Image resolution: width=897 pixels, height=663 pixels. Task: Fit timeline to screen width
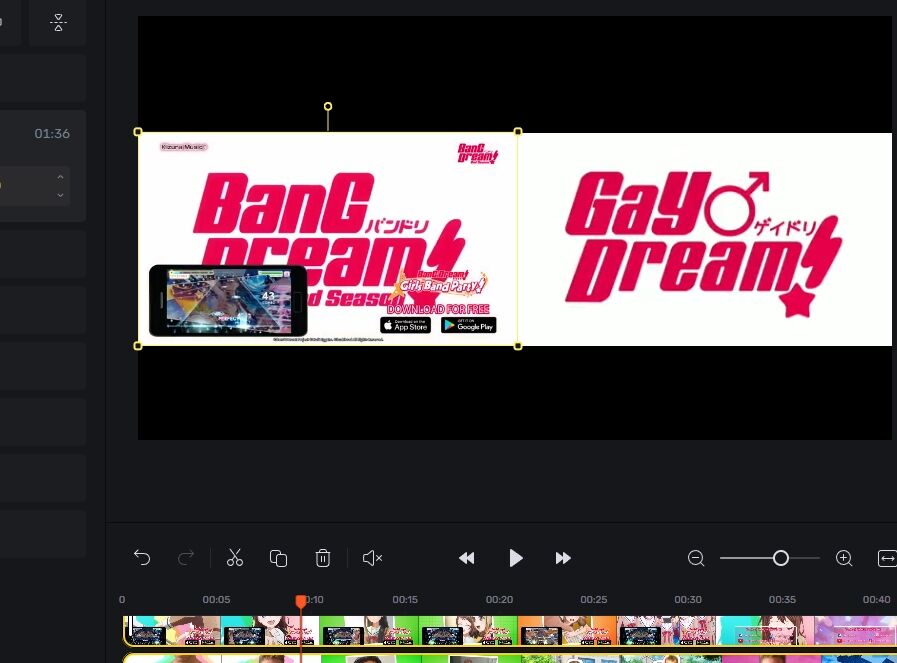pos(887,558)
